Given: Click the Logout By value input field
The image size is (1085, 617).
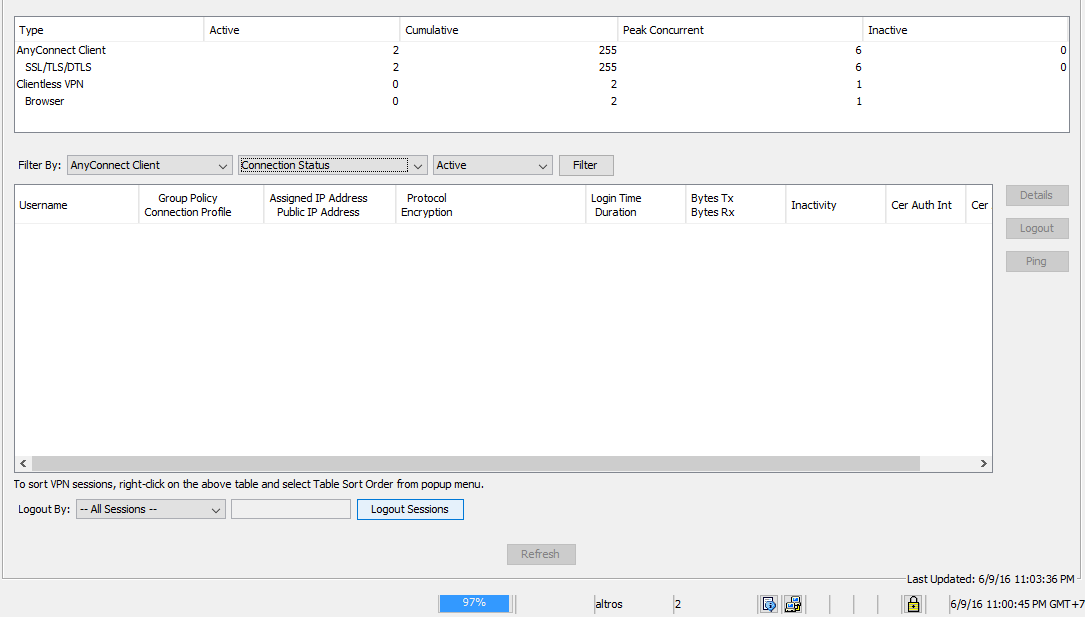Looking at the screenshot, I should pyautogui.click(x=291, y=509).
